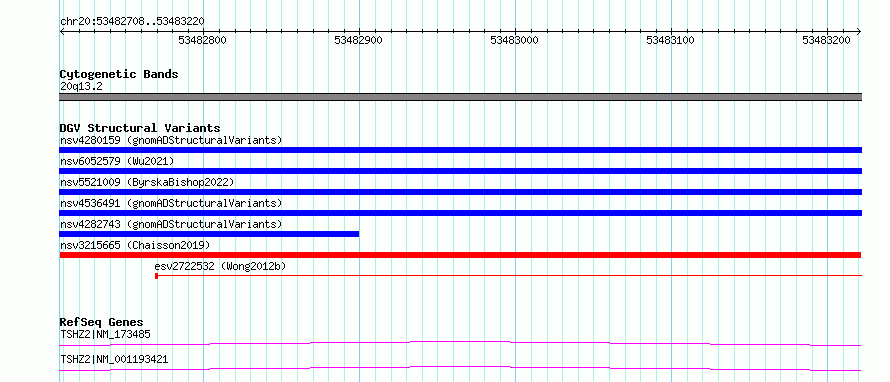Select the blue bar under nsv4280159
This screenshot has height=382, width=890.
tap(460, 150)
